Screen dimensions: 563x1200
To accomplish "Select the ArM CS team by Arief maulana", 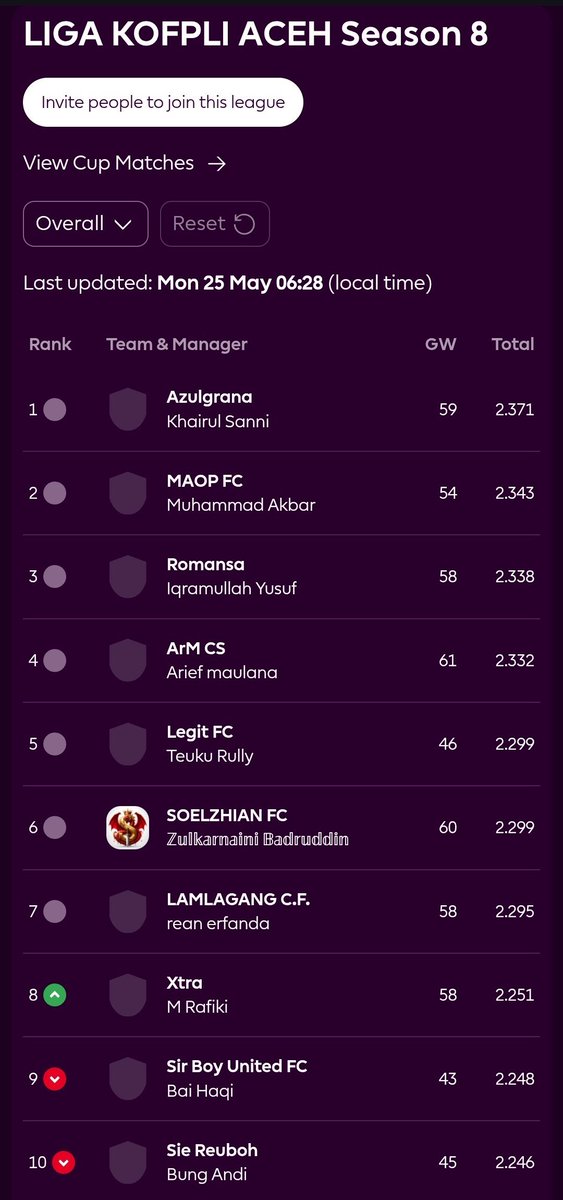I will (x=281, y=660).
